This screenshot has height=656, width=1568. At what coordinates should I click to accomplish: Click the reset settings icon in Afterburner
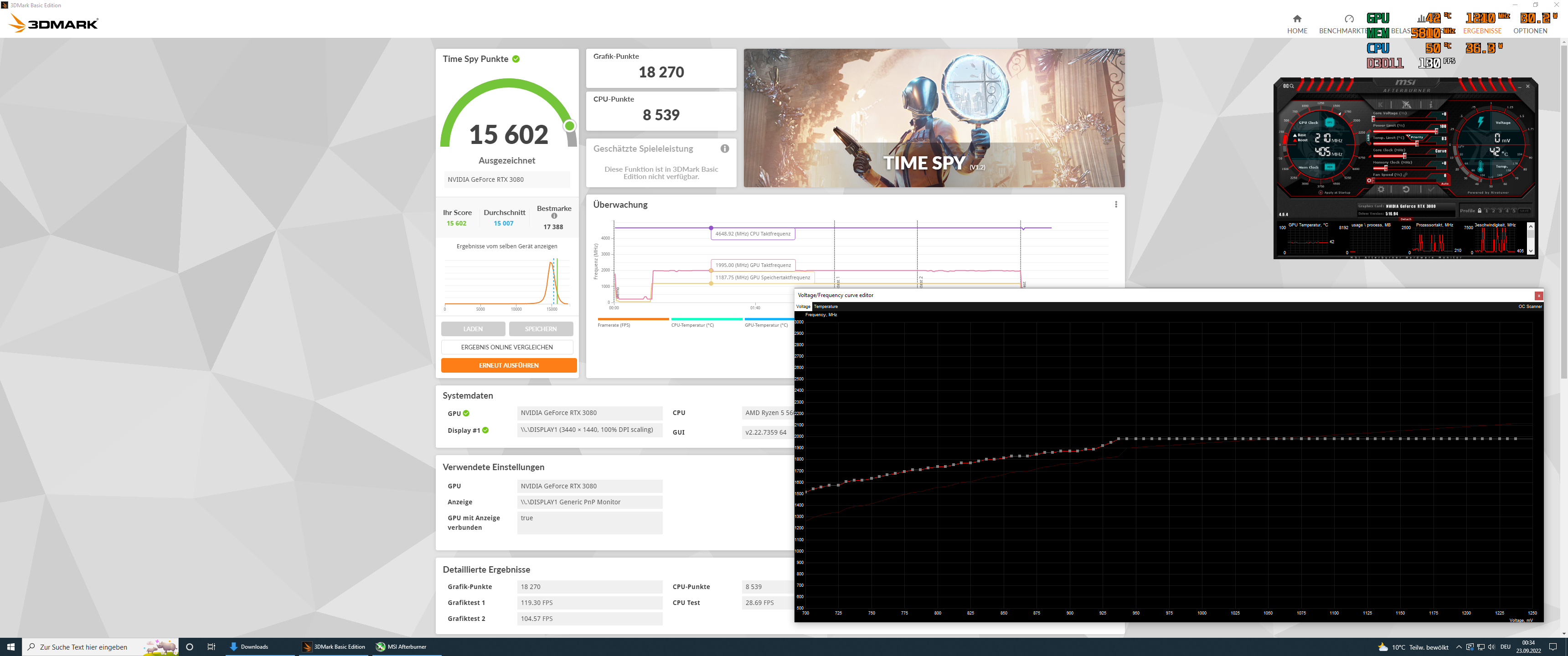pos(1406,190)
